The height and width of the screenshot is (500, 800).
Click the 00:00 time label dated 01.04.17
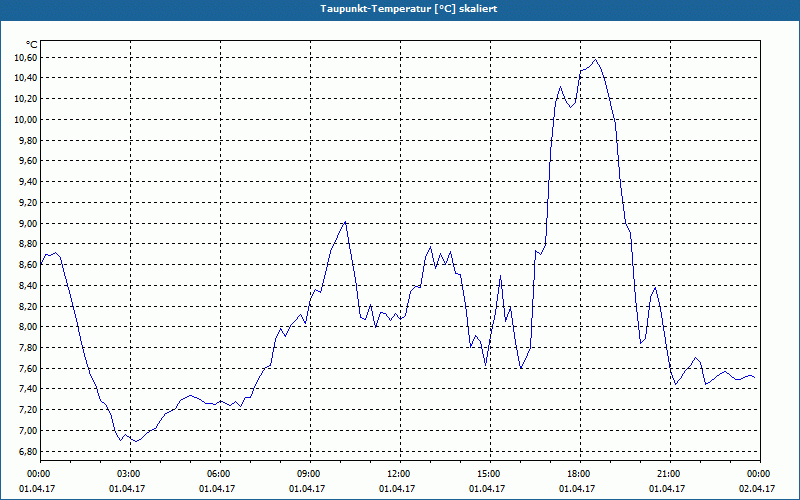click(x=38, y=474)
